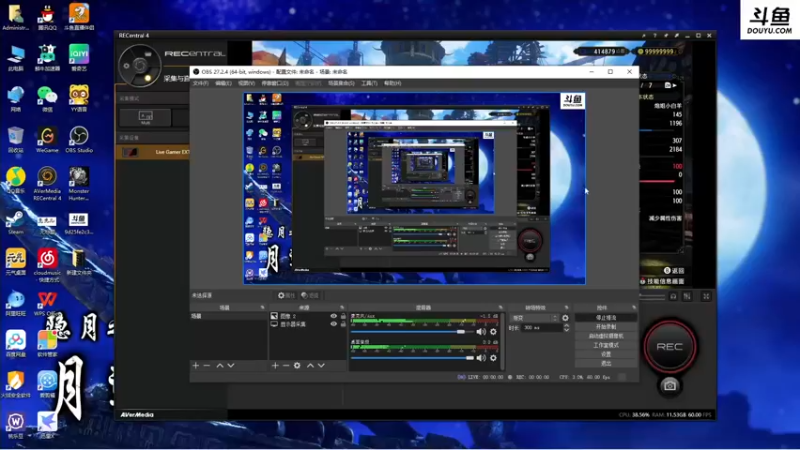Click the Filters (滤镜) button above sources
This screenshot has width=800, height=450.
pos(310,295)
